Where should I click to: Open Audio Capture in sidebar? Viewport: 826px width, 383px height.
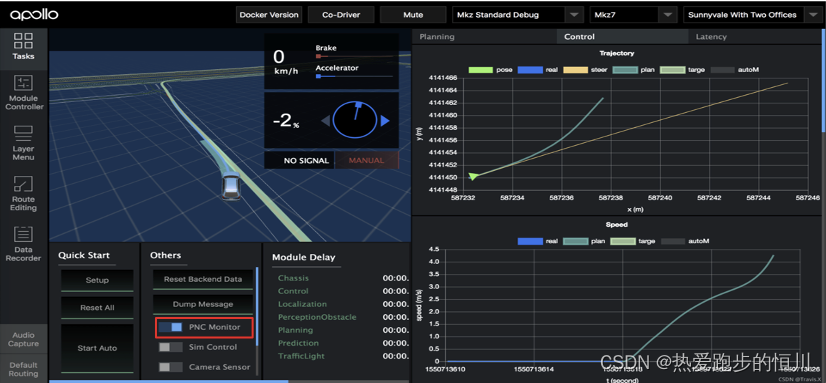(x=23, y=339)
